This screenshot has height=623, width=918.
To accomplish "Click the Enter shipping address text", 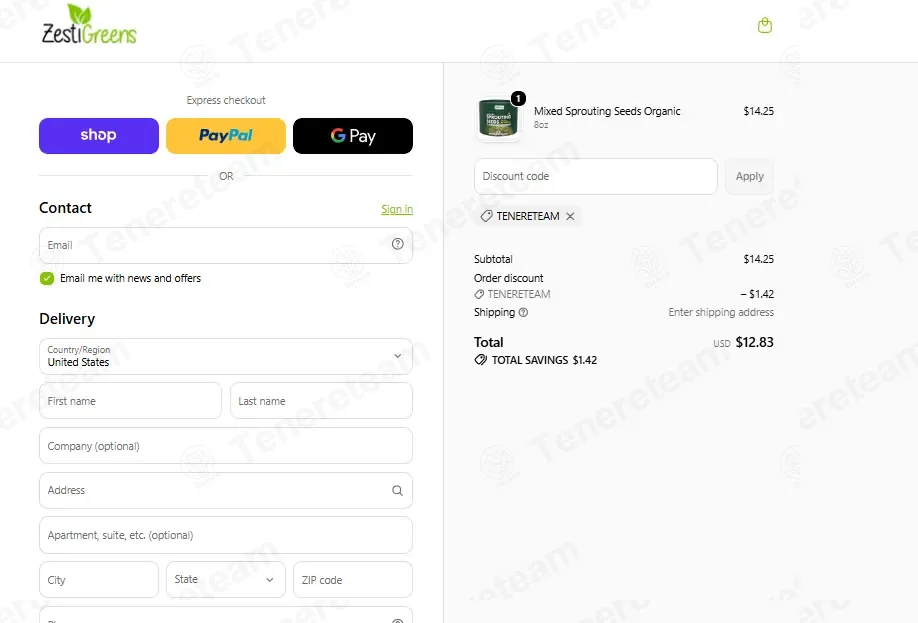I will tap(721, 313).
